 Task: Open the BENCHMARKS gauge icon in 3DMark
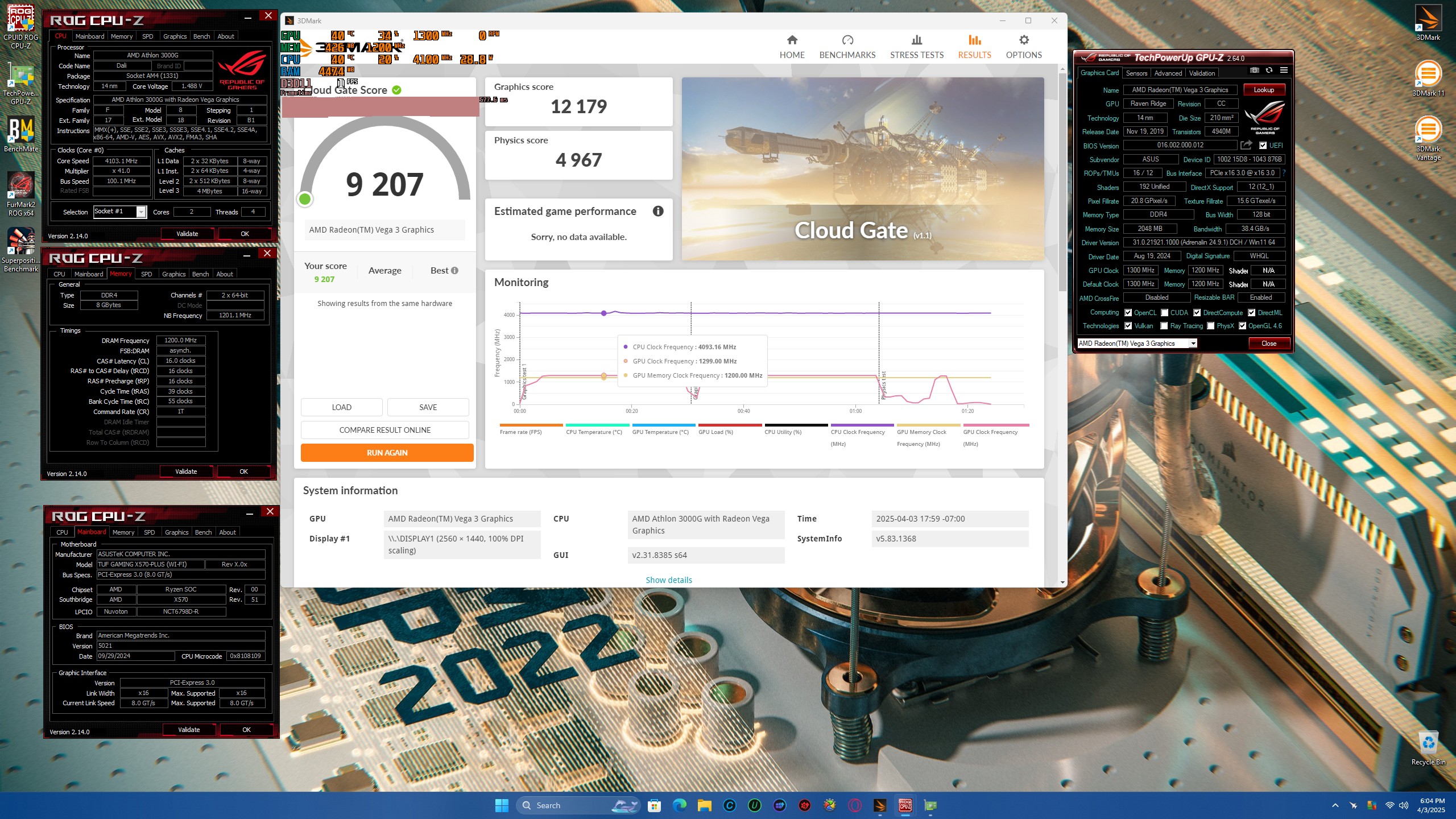847,40
